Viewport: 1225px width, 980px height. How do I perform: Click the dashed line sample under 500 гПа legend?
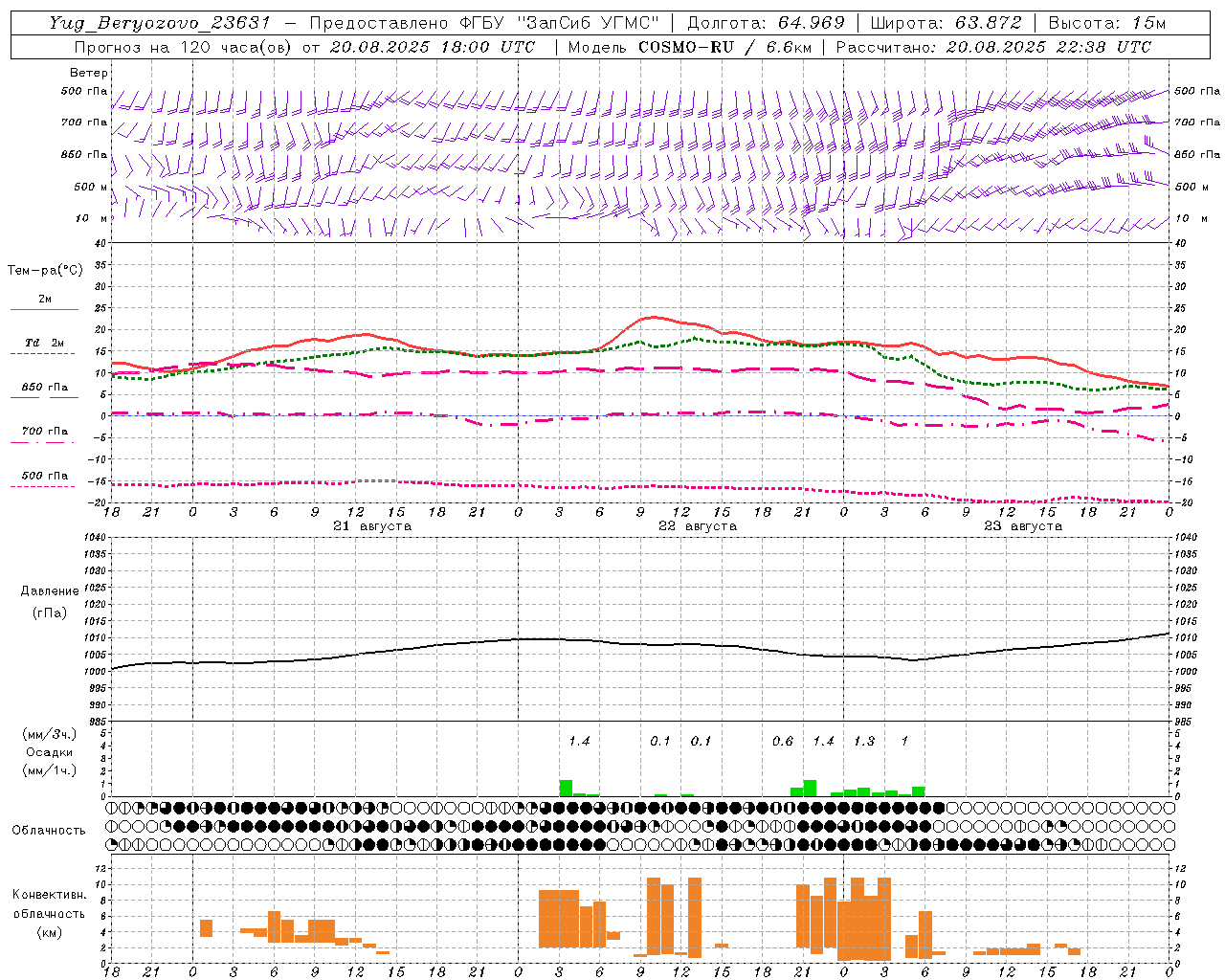43,487
